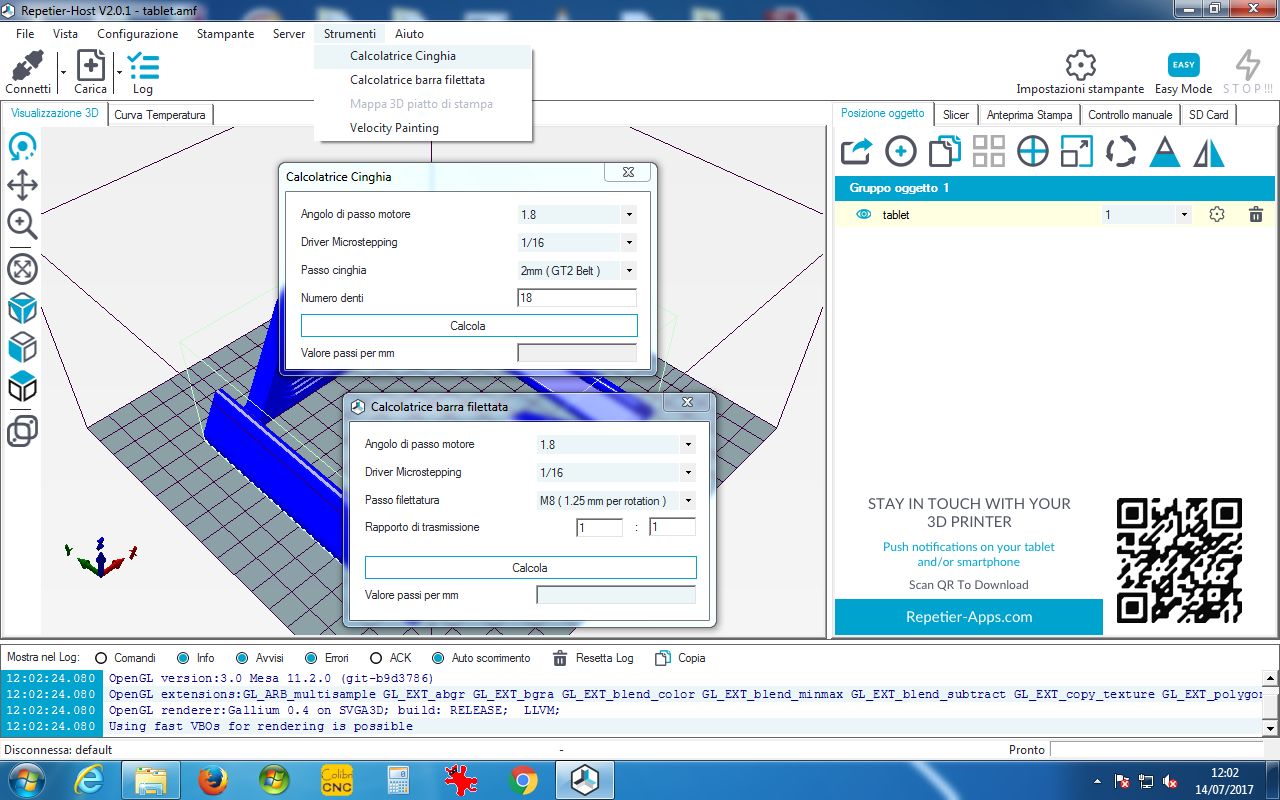1280x800 pixels.
Task: Toggle the Auto scorrimento option
Action: (x=438, y=658)
